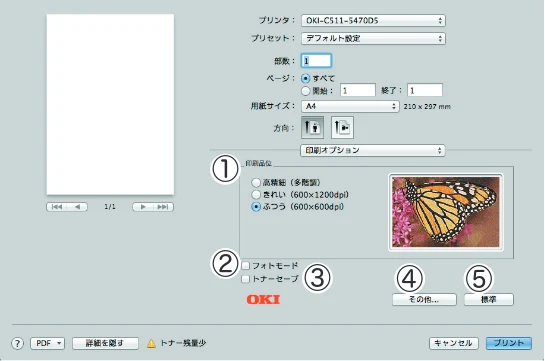Screen dimensions: 545x361
Task: Go to first page in preview
Action: pos(56,207)
